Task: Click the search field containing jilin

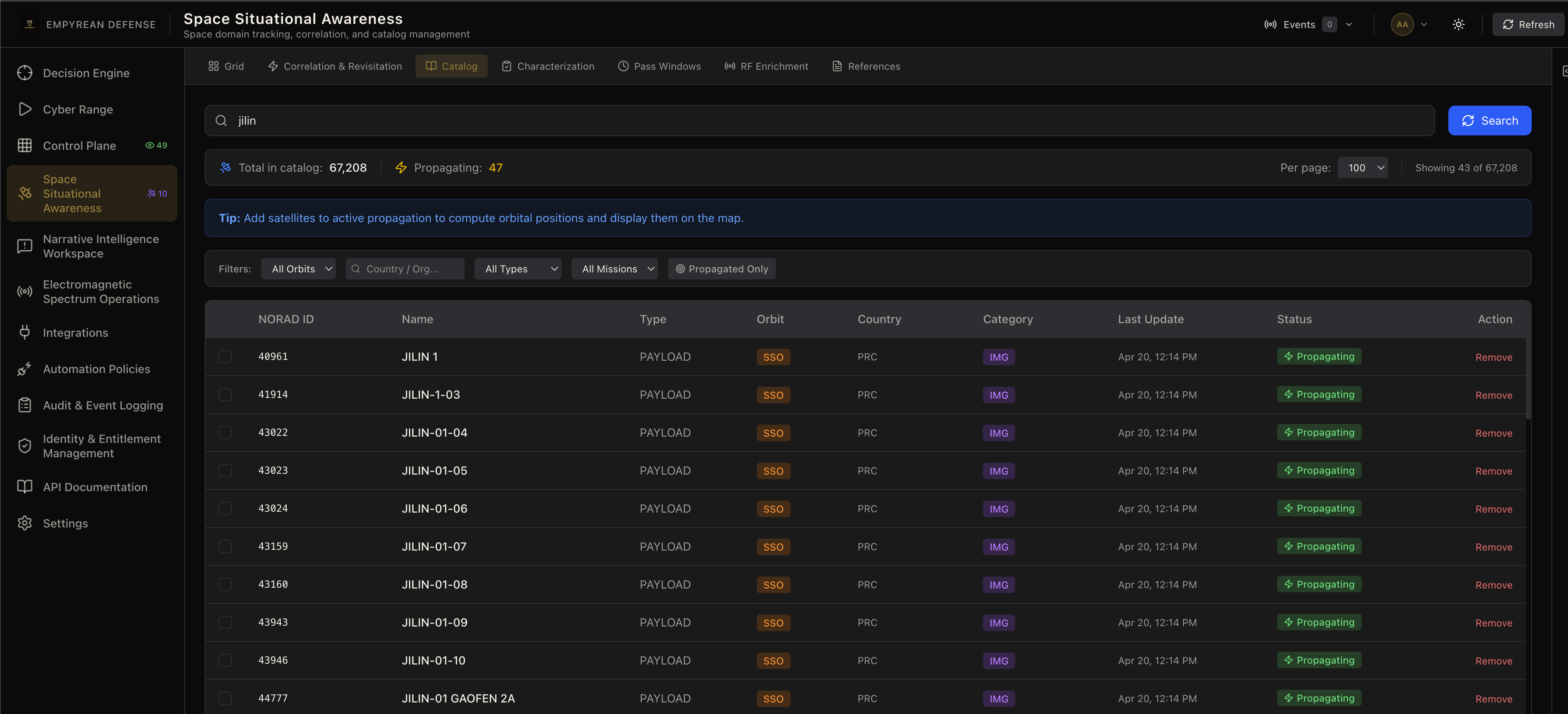Action: (x=819, y=121)
